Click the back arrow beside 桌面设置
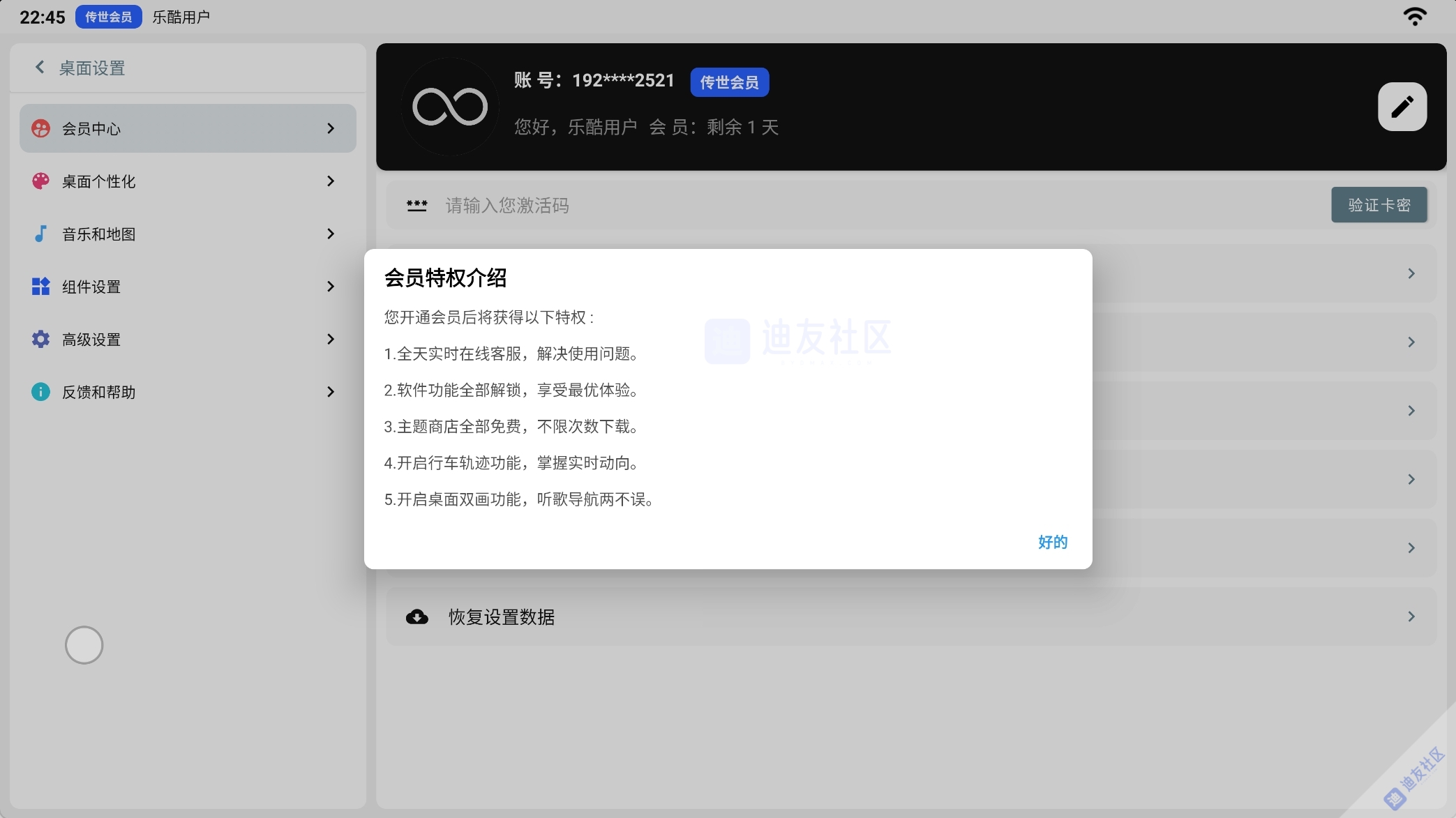 [x=40, y=67]
